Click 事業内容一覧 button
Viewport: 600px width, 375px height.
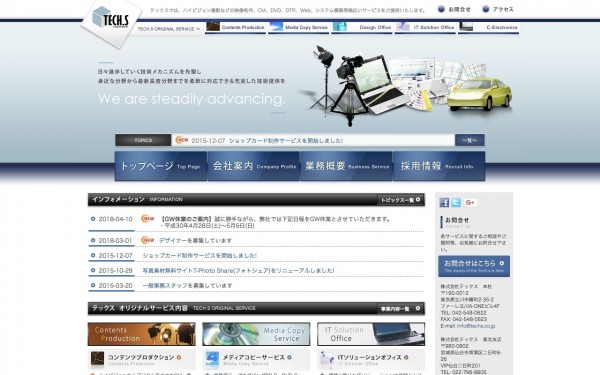[401, 308]
